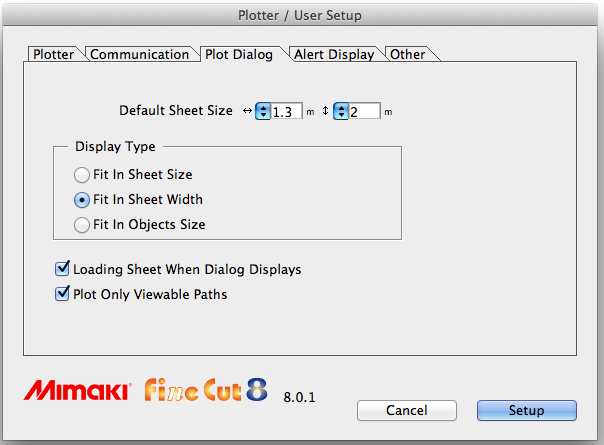The height and width of the screenshot is (445, 604).
Task: Click the sheet height stepper arrows
Action: pyautogui.click(x=341, y=111)
